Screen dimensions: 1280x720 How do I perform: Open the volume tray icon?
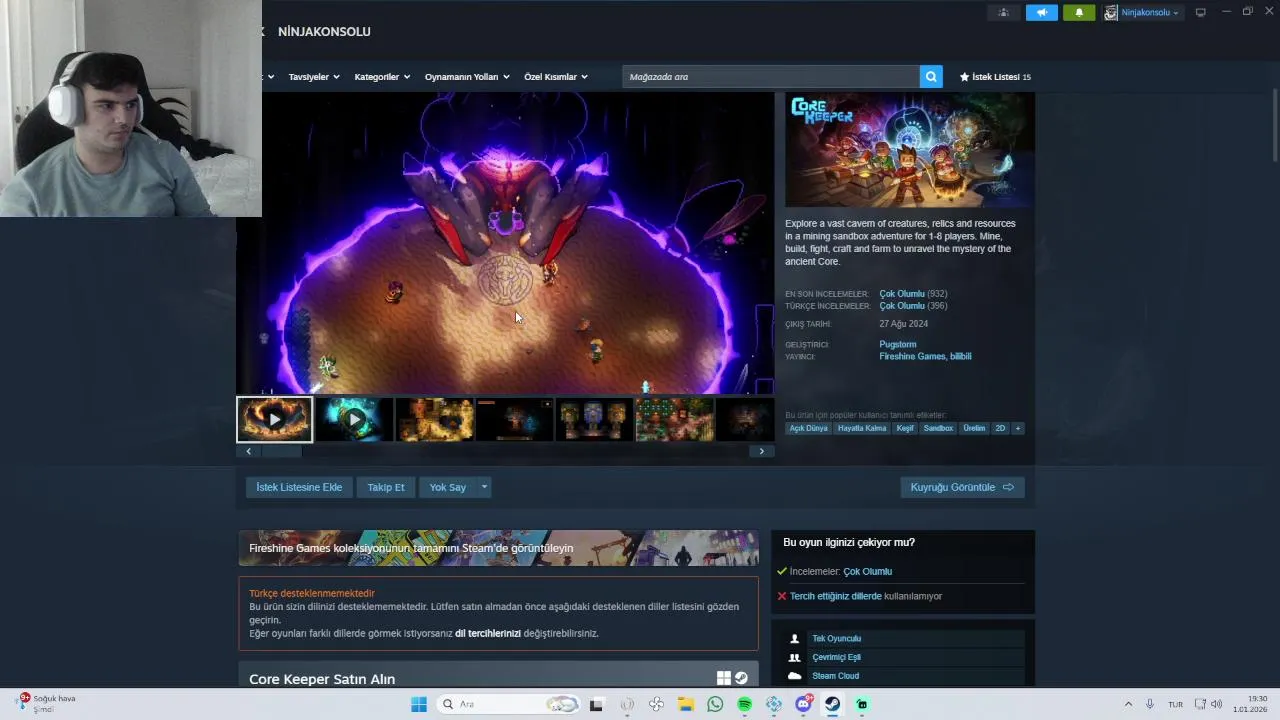tap(1216, 704)
